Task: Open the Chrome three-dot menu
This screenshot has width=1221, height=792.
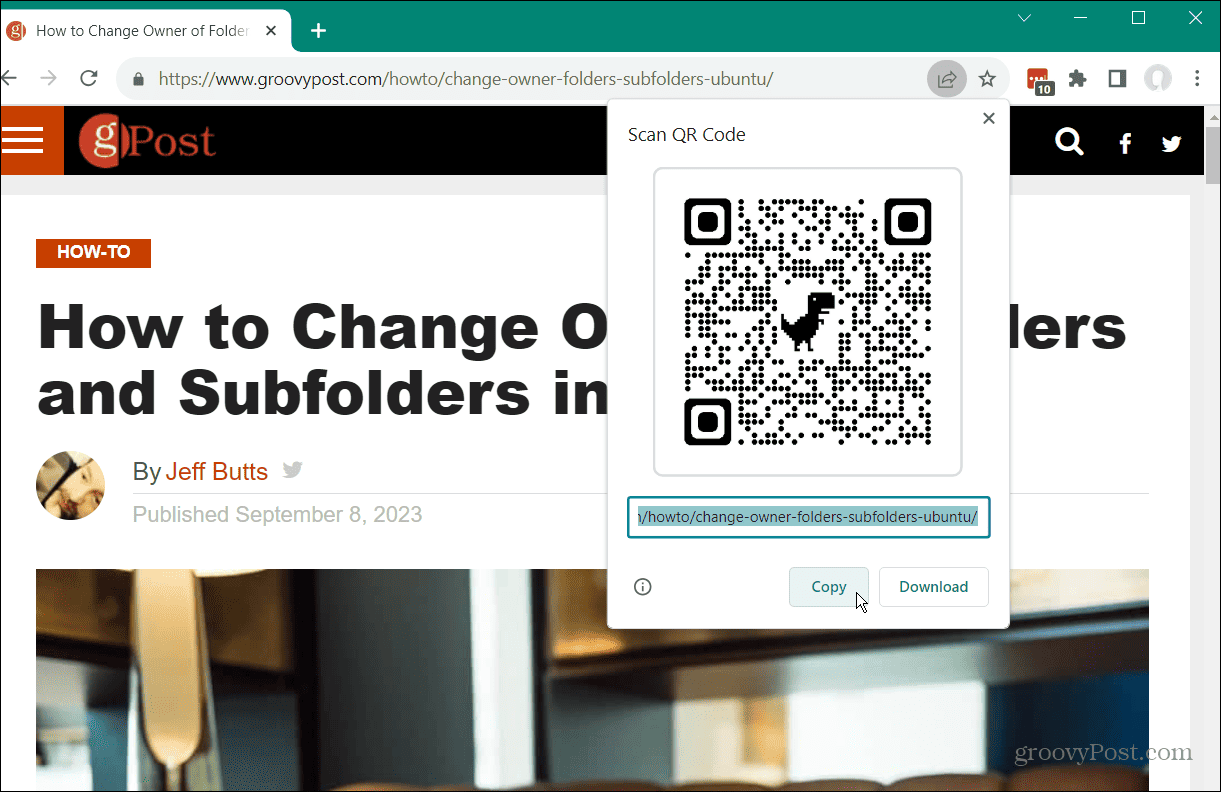Action: [x=1198, y=79]
